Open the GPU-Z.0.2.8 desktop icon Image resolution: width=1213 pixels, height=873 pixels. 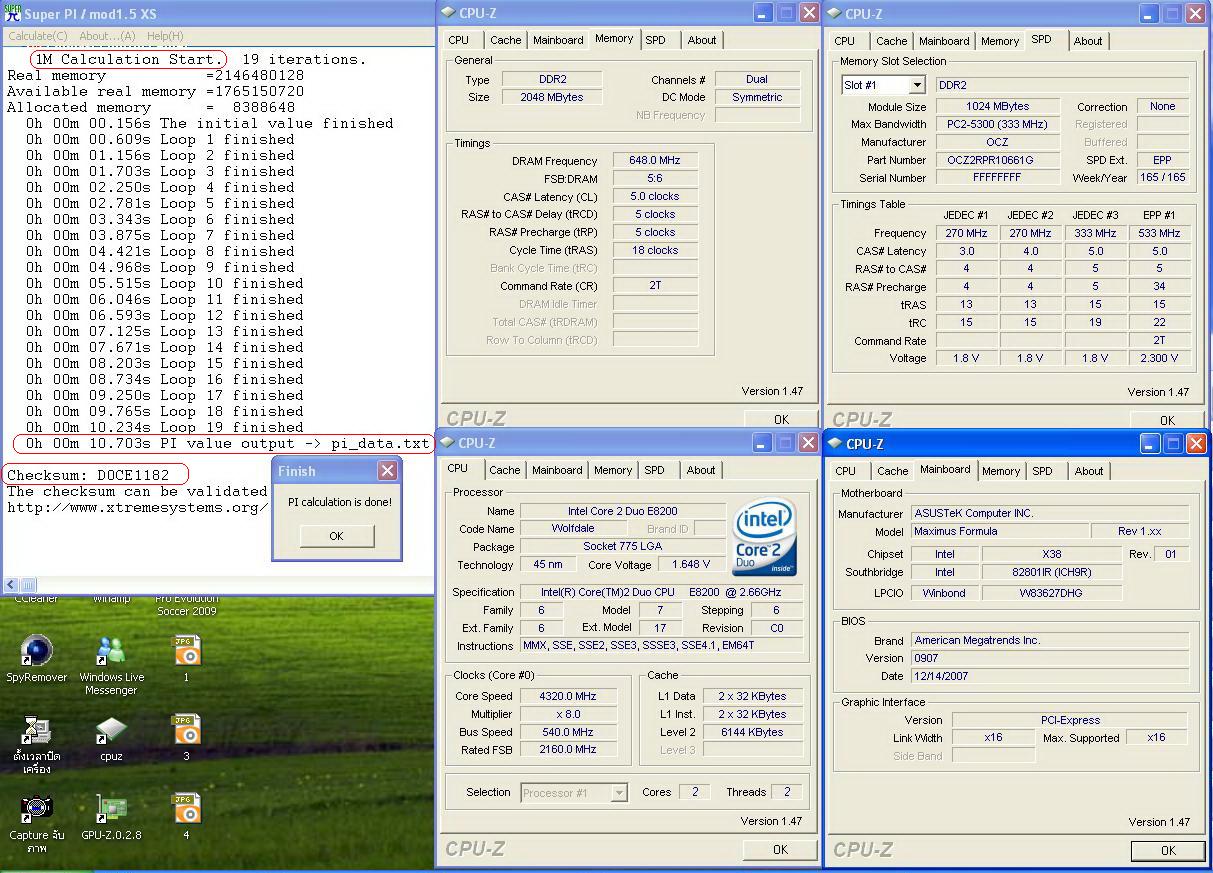pyautogui.click(x=111, y=817)
